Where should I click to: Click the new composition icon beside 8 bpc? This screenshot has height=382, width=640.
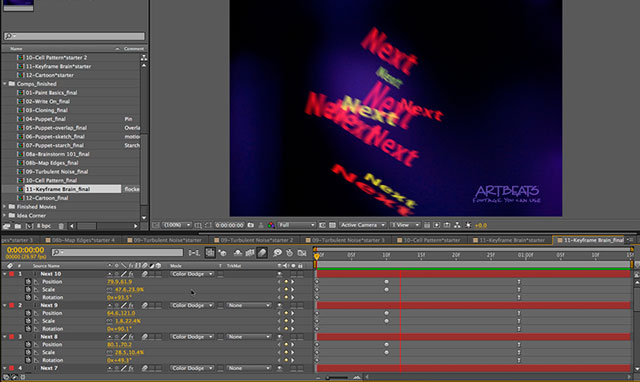tap(29, 226)
